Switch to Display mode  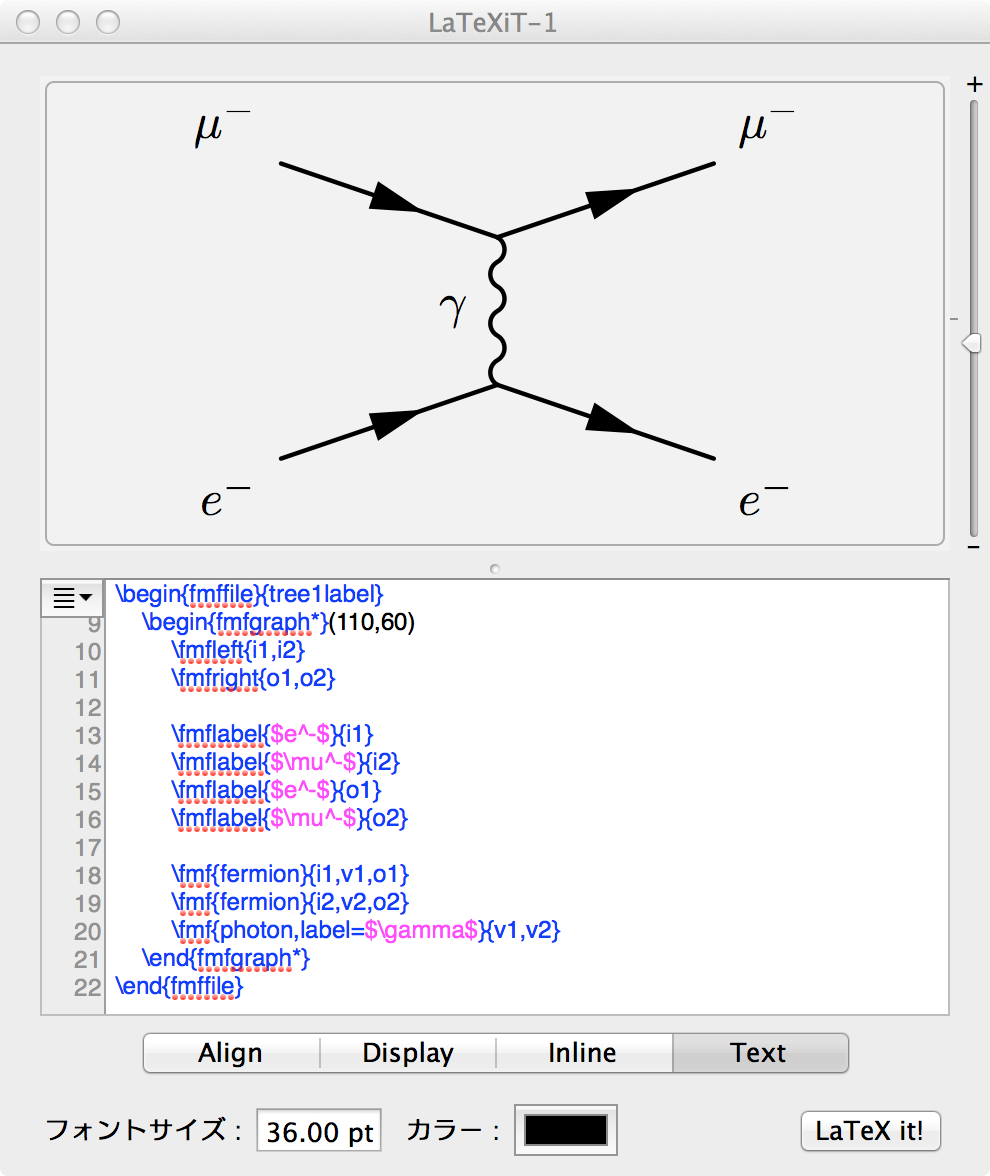click(x=408, y=1053)
